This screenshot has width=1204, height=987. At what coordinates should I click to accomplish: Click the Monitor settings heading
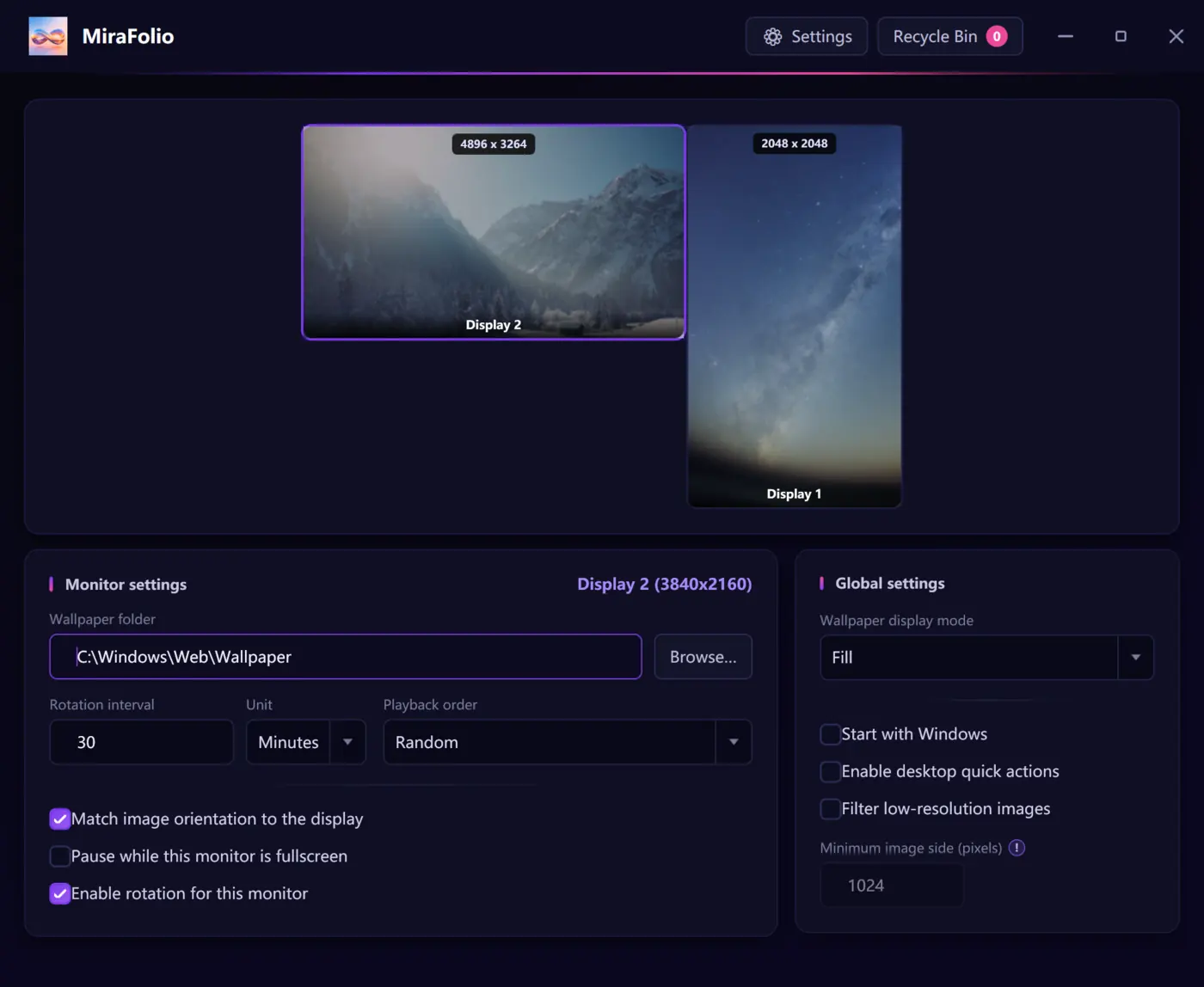[126, 585]
